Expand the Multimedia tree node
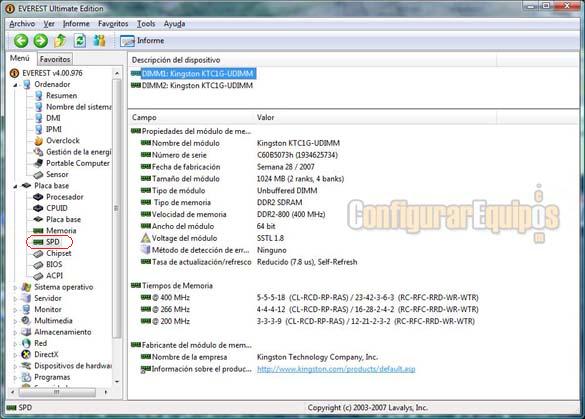 [15, 321]
